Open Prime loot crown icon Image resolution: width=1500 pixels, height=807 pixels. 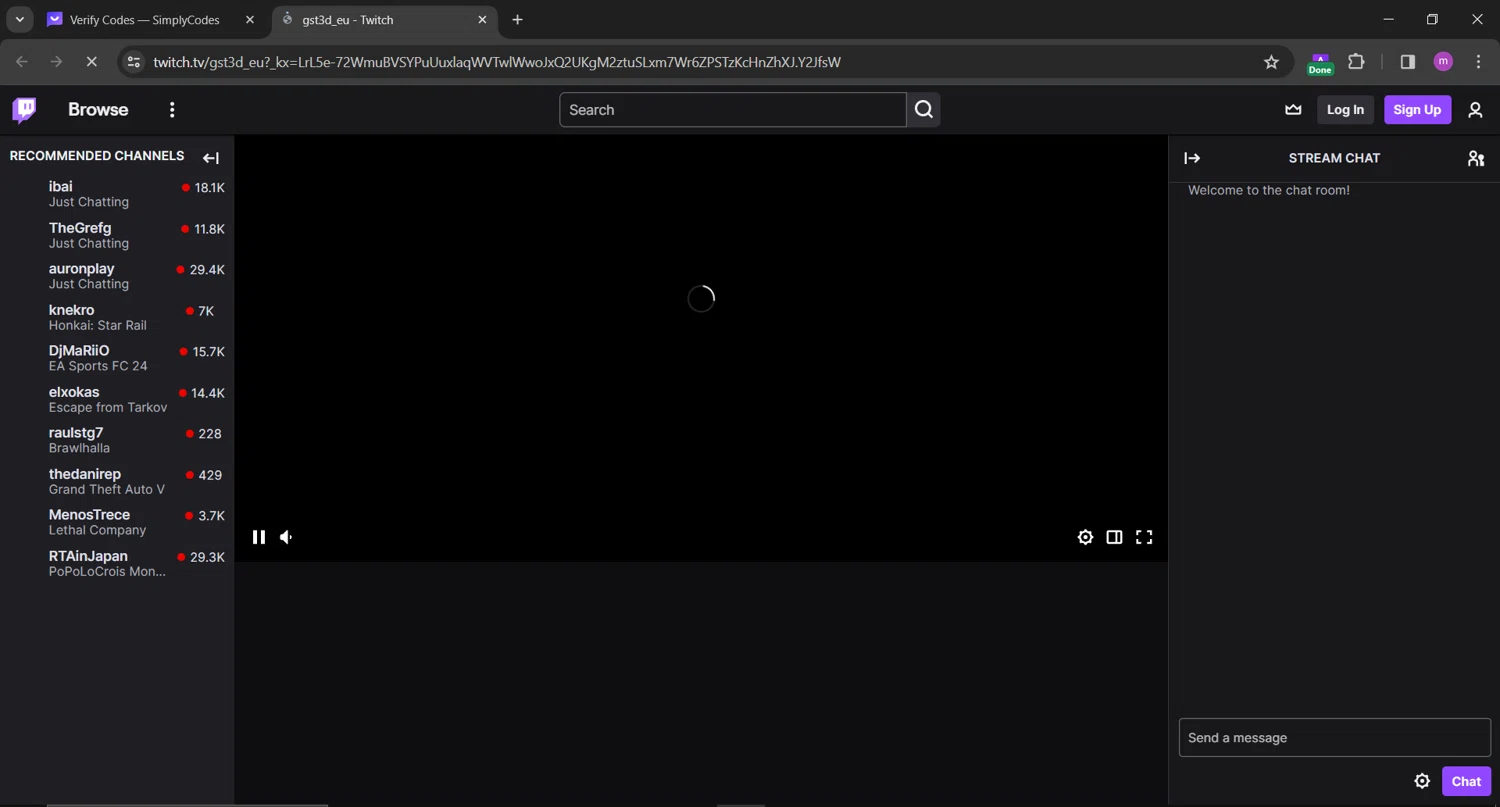pyautogui.click(x=1293, y=110)
